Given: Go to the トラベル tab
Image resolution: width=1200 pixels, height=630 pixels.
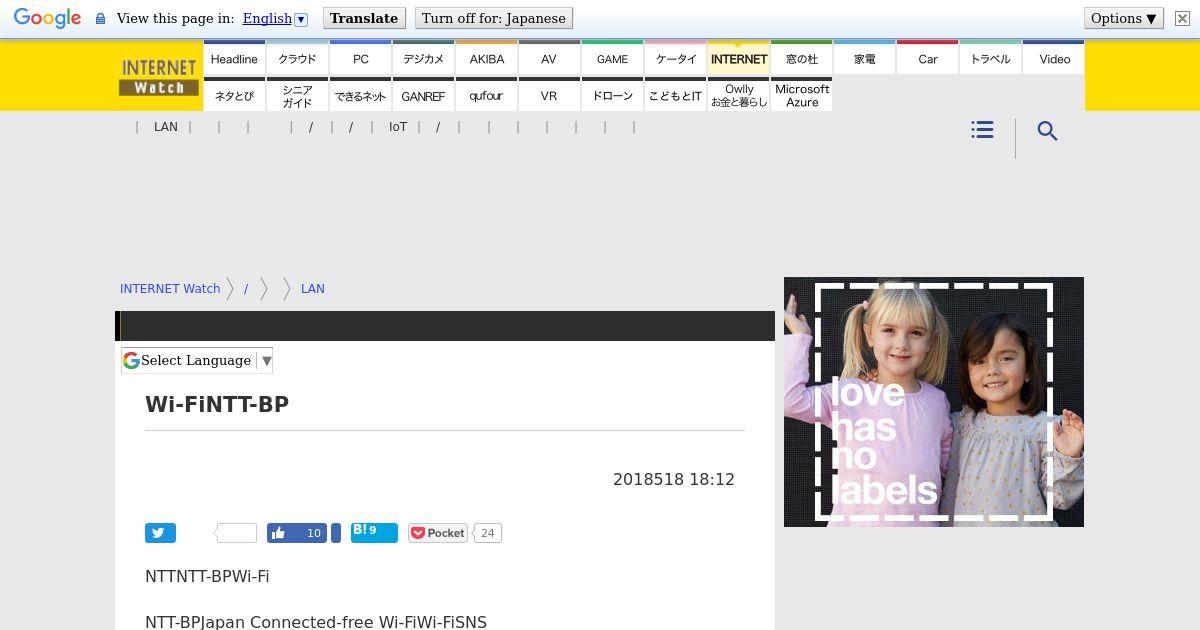Looking at the screenshot, I should (x=990, y=58).
